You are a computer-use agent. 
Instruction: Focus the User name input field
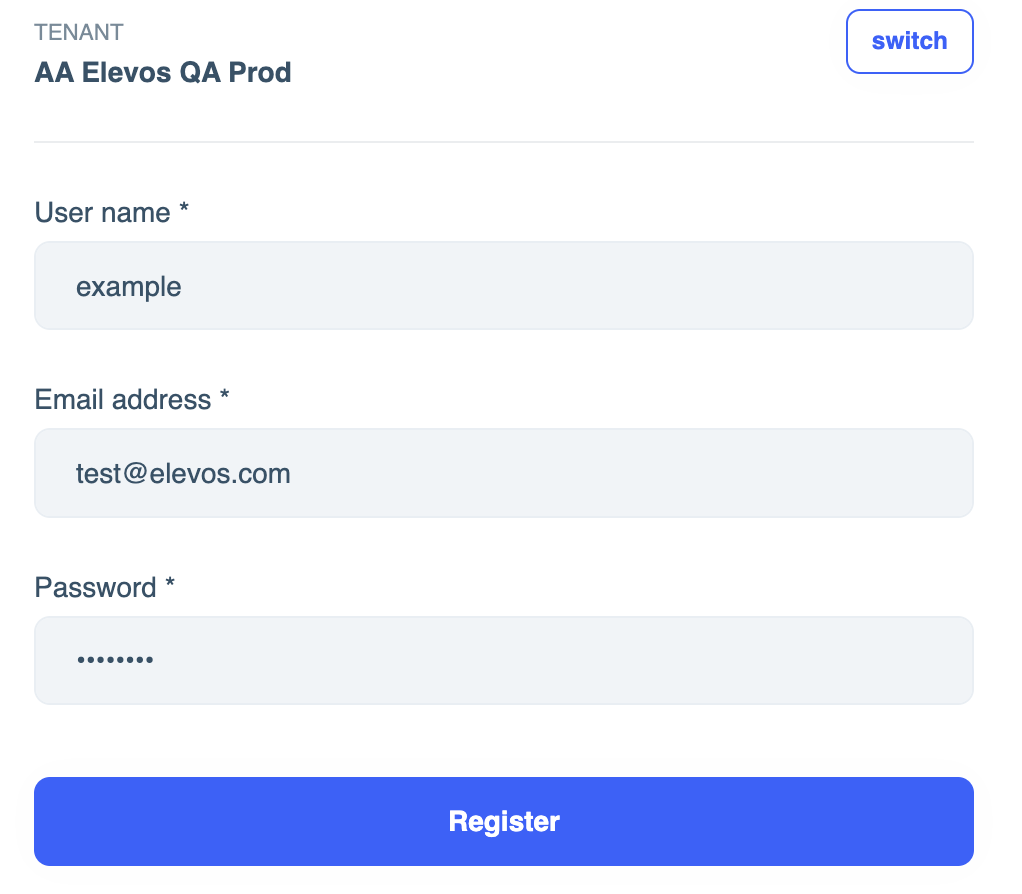pos(504,286)
